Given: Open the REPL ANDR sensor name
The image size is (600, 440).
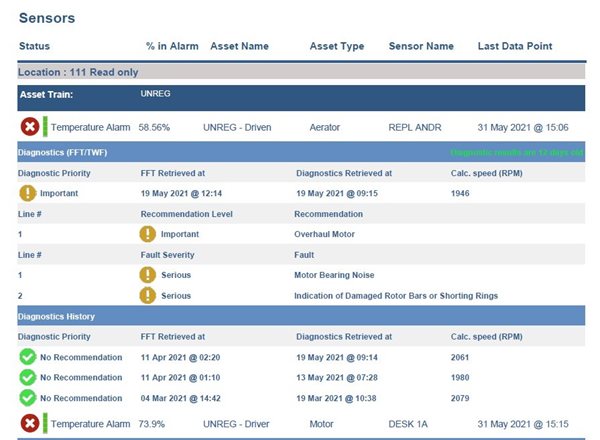Looking at the screenshot, I should (x=415, y=128).
